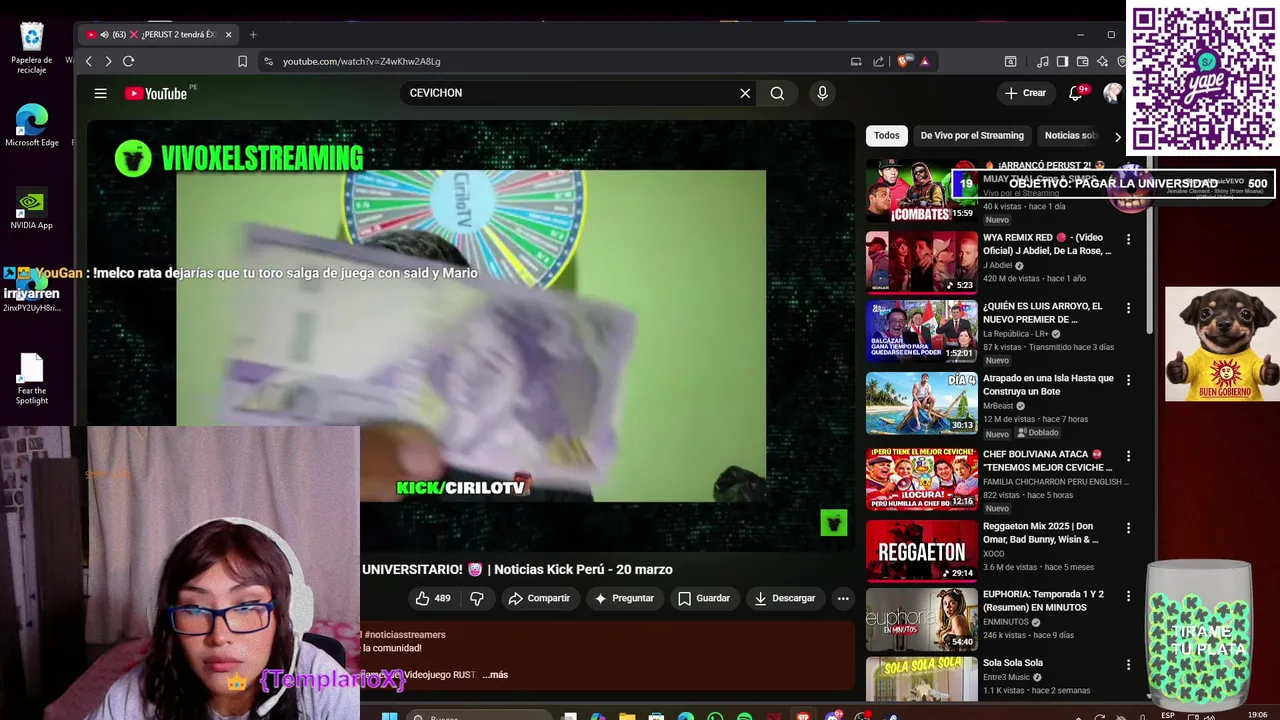
Task: Open more actions ellipsis below video
Action: [843, 598]
